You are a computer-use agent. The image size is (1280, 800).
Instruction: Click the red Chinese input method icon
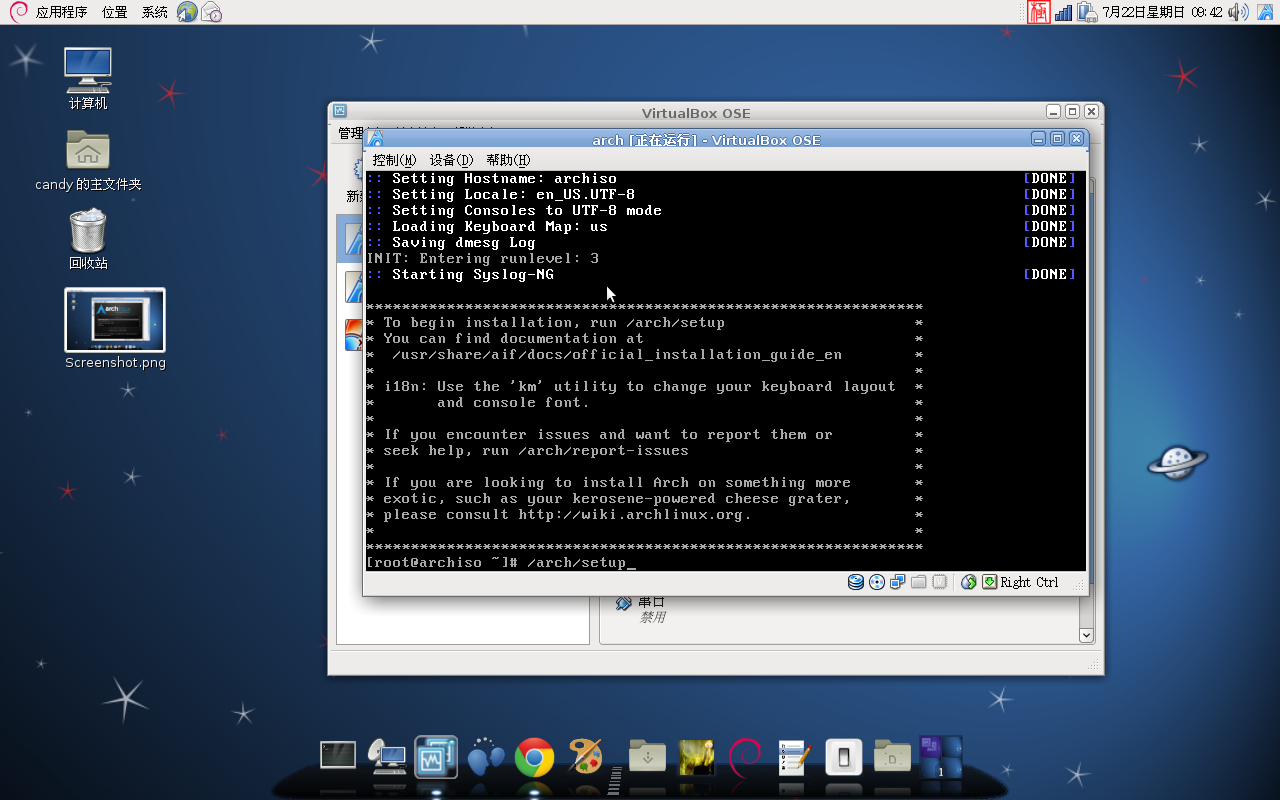click(x=1039, y=12)
